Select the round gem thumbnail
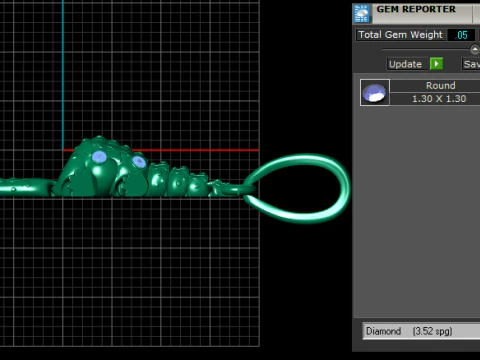The image size is (480, 360). pyautogui.click(x=375, y=92)
